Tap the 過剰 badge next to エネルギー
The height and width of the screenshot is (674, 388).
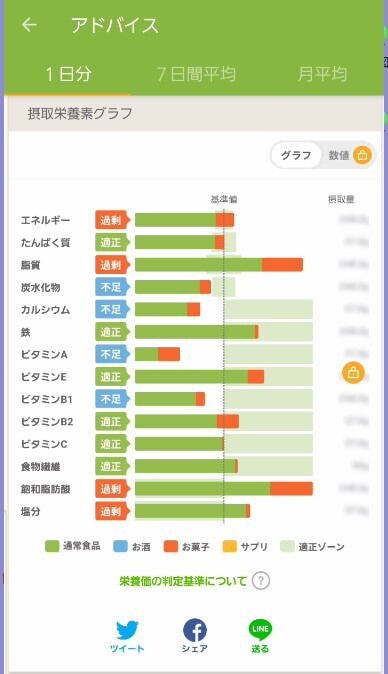(112, 220)
